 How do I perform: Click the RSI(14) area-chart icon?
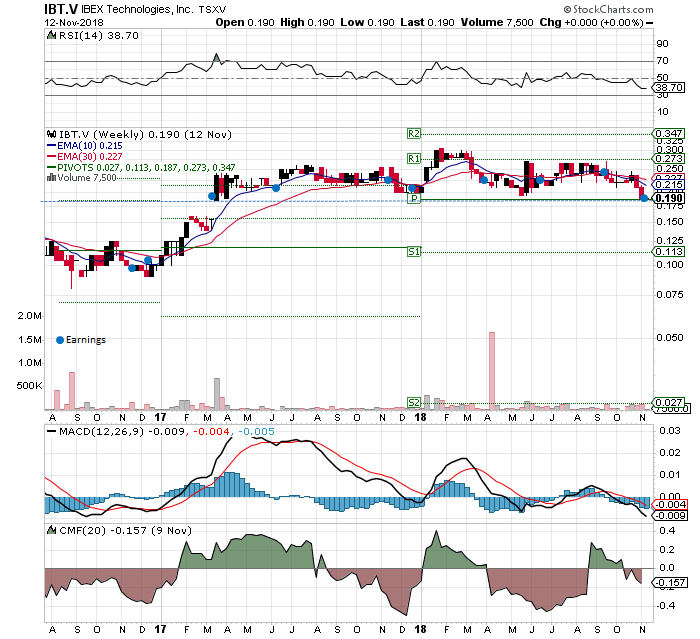[52, 35]
